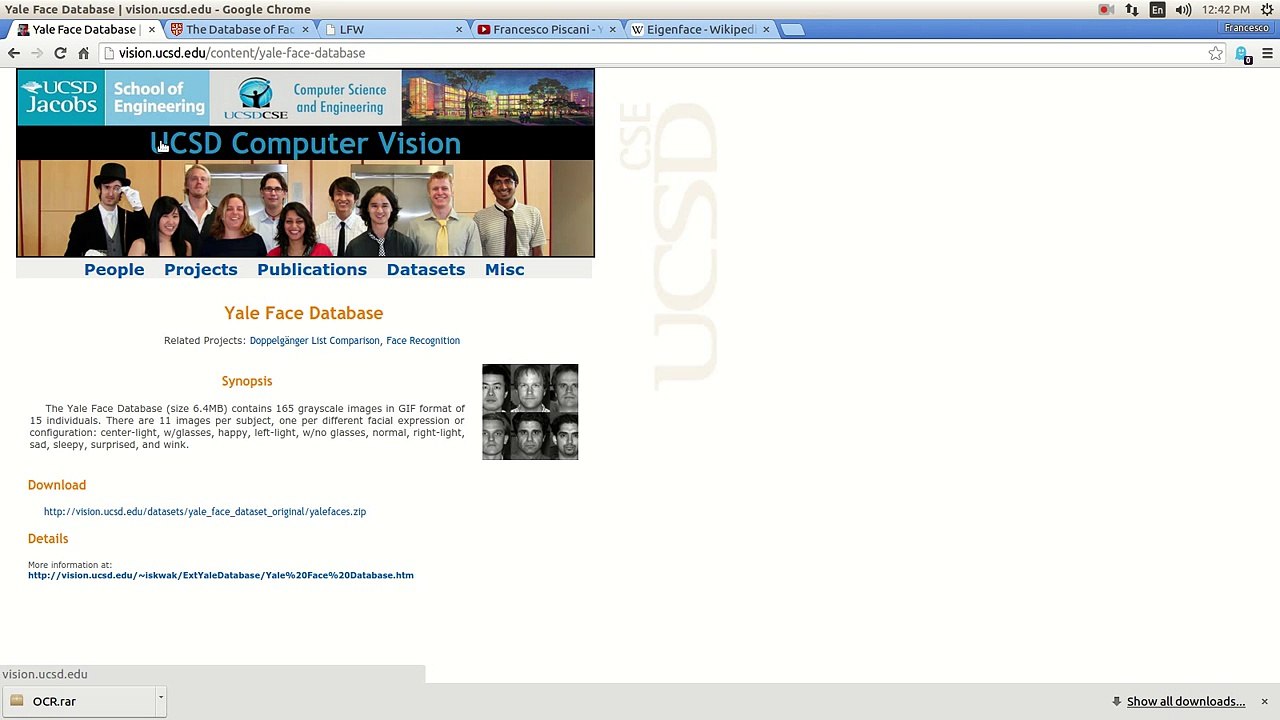Open the Misc navigation menu item
Image resolution: width=1280 pixels, height=720 pixels.
point(505,269)
